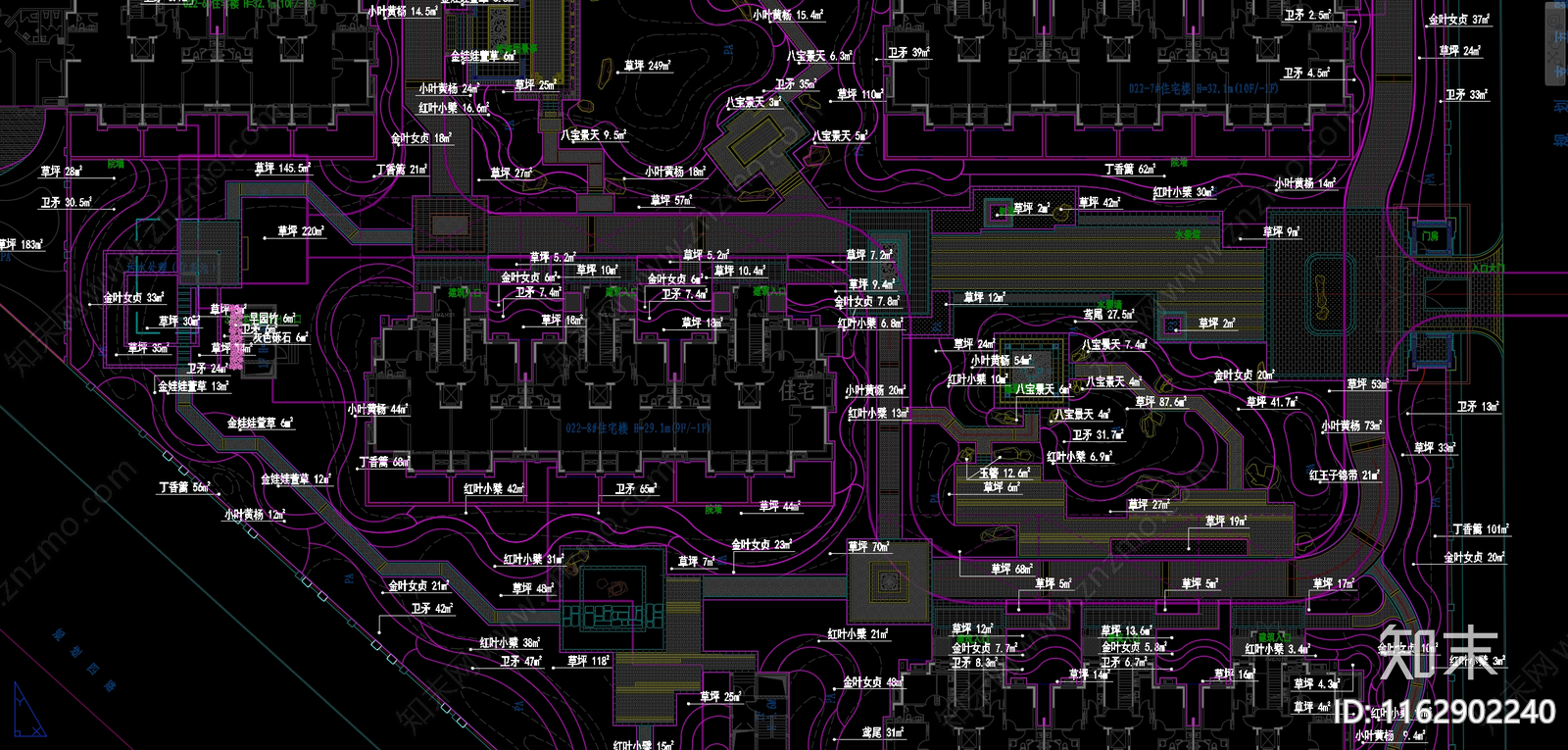Select the '小叶黄杨 54㎡' label

pos(1002,361)
